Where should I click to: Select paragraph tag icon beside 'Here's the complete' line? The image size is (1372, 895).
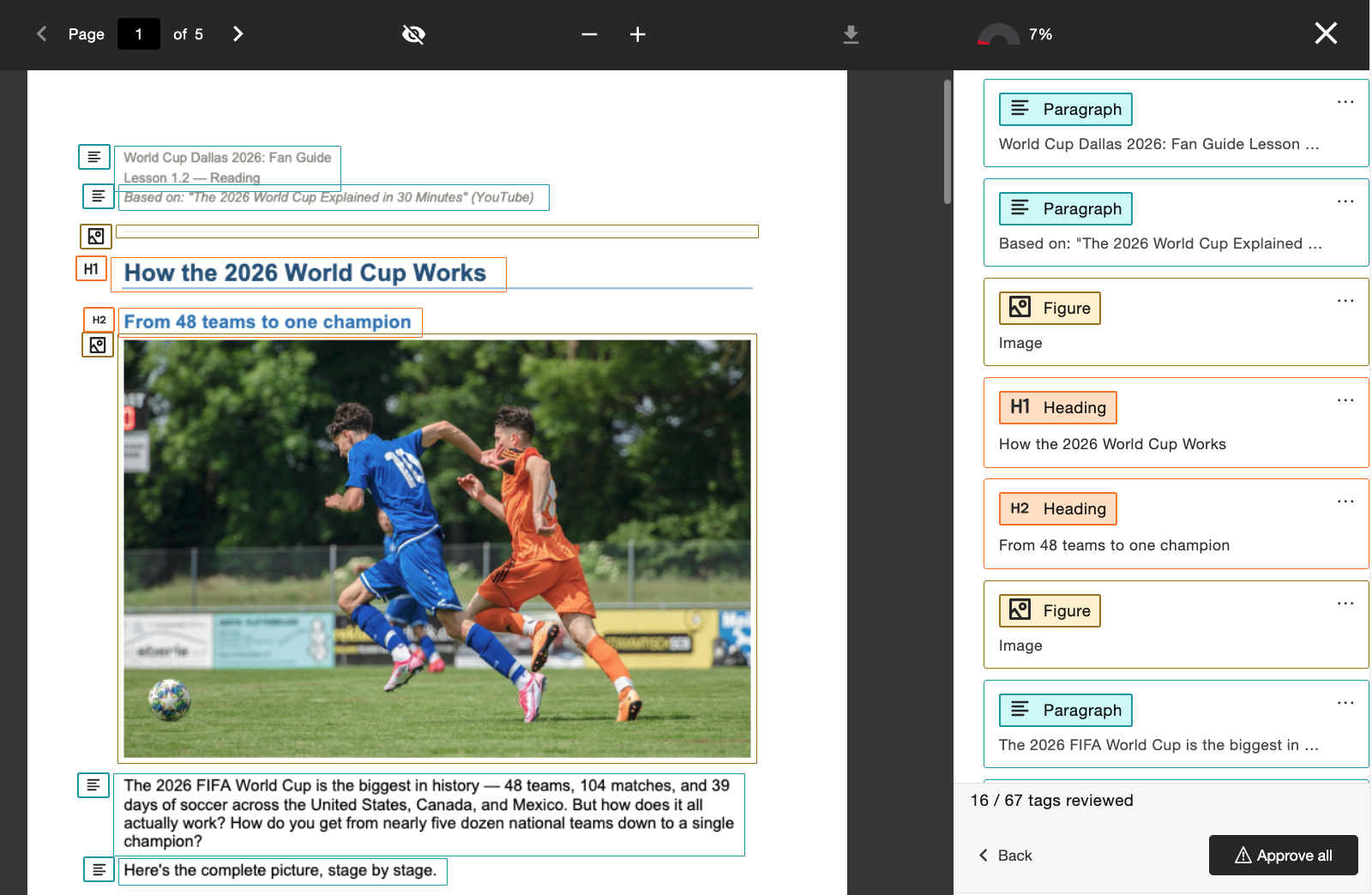click(99, 869)
